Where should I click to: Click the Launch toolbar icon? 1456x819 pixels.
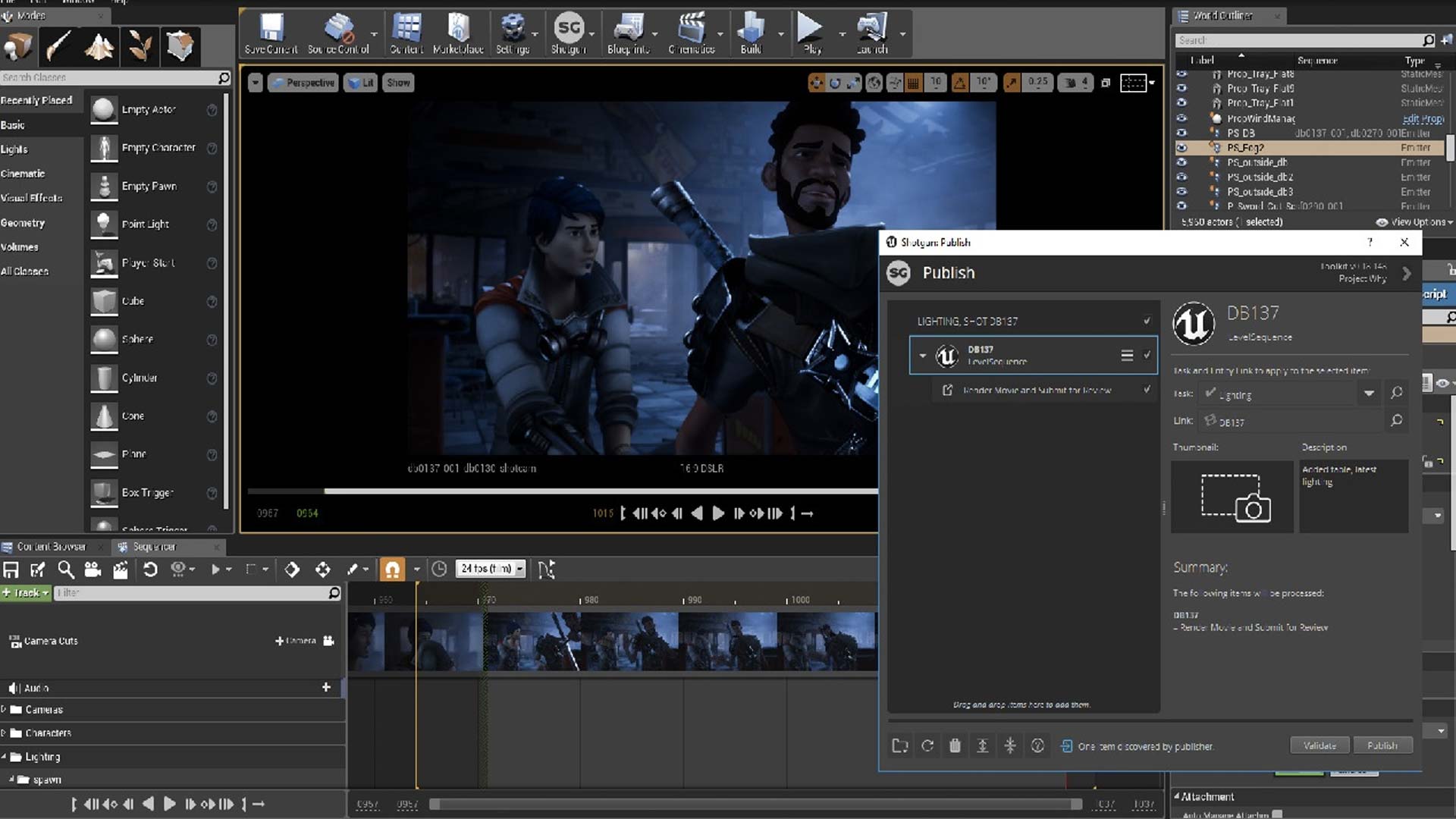(872, 34)
